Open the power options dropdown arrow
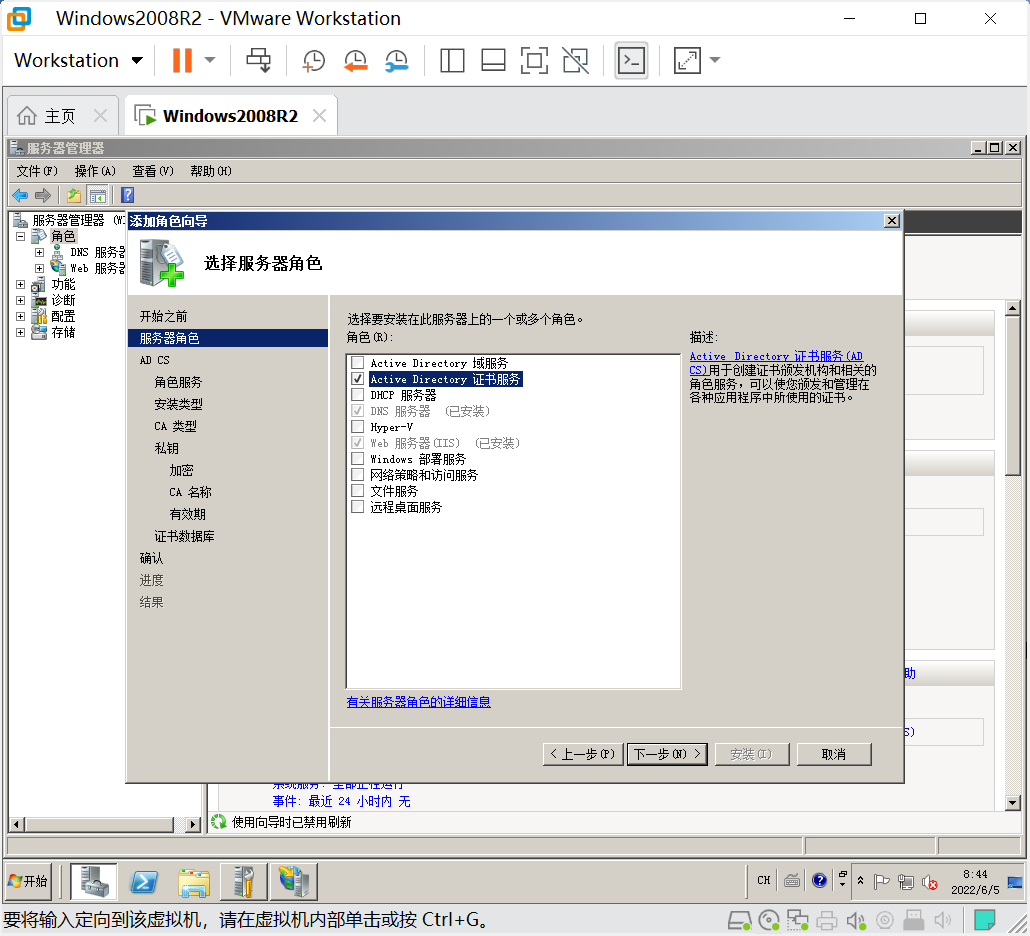The width and height of the screenshot is (1030, 936). (x=210, y=60)
